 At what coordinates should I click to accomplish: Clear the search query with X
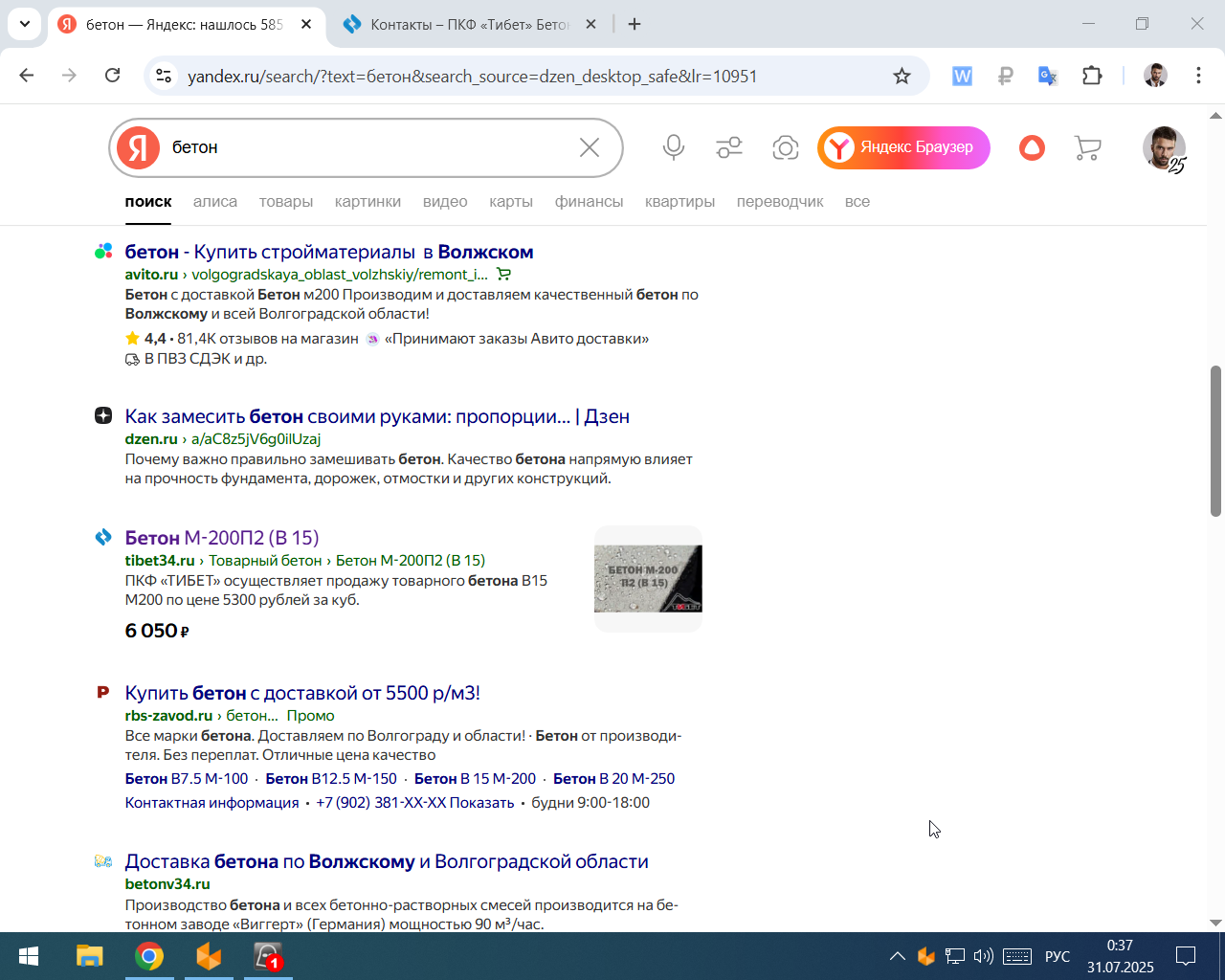pos(590,147)
